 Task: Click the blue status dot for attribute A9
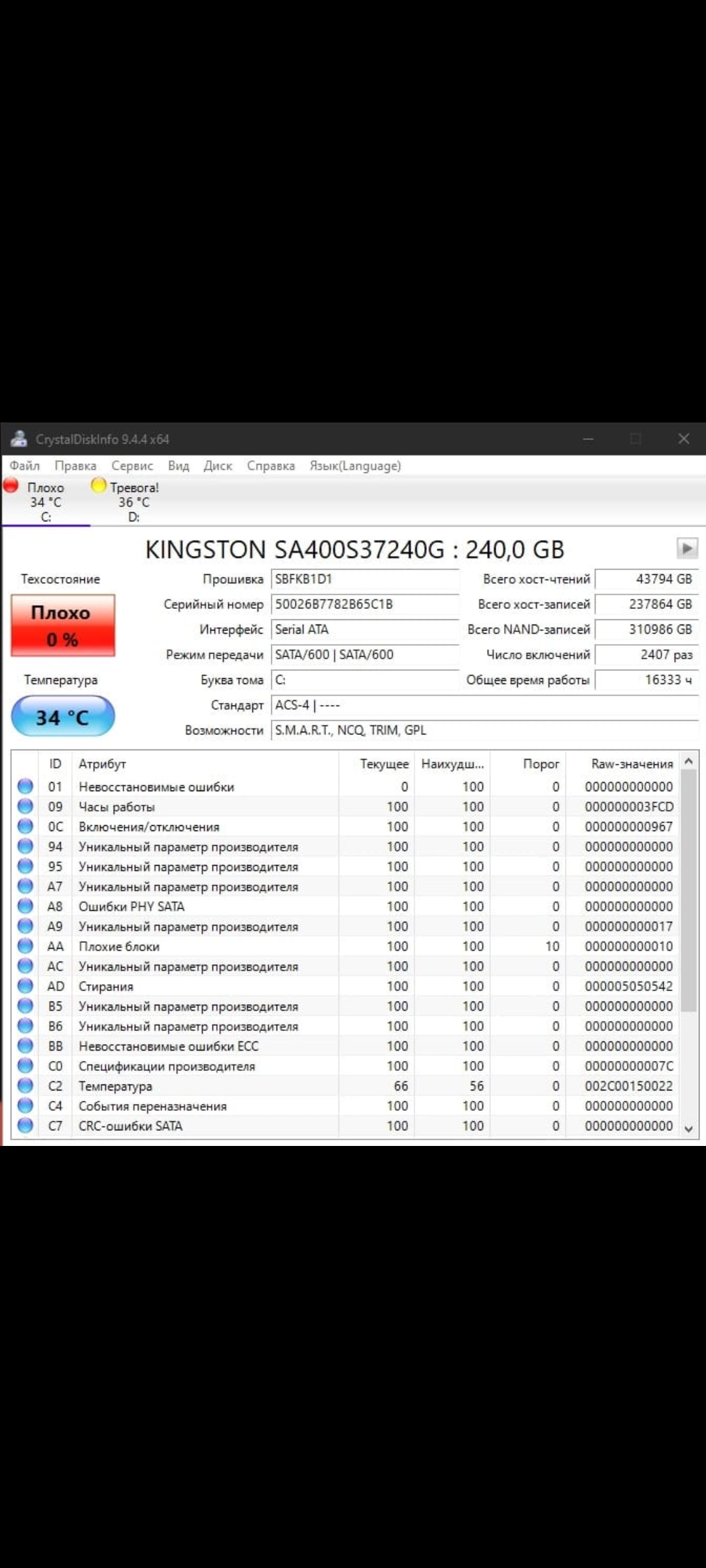coord(25,926)
